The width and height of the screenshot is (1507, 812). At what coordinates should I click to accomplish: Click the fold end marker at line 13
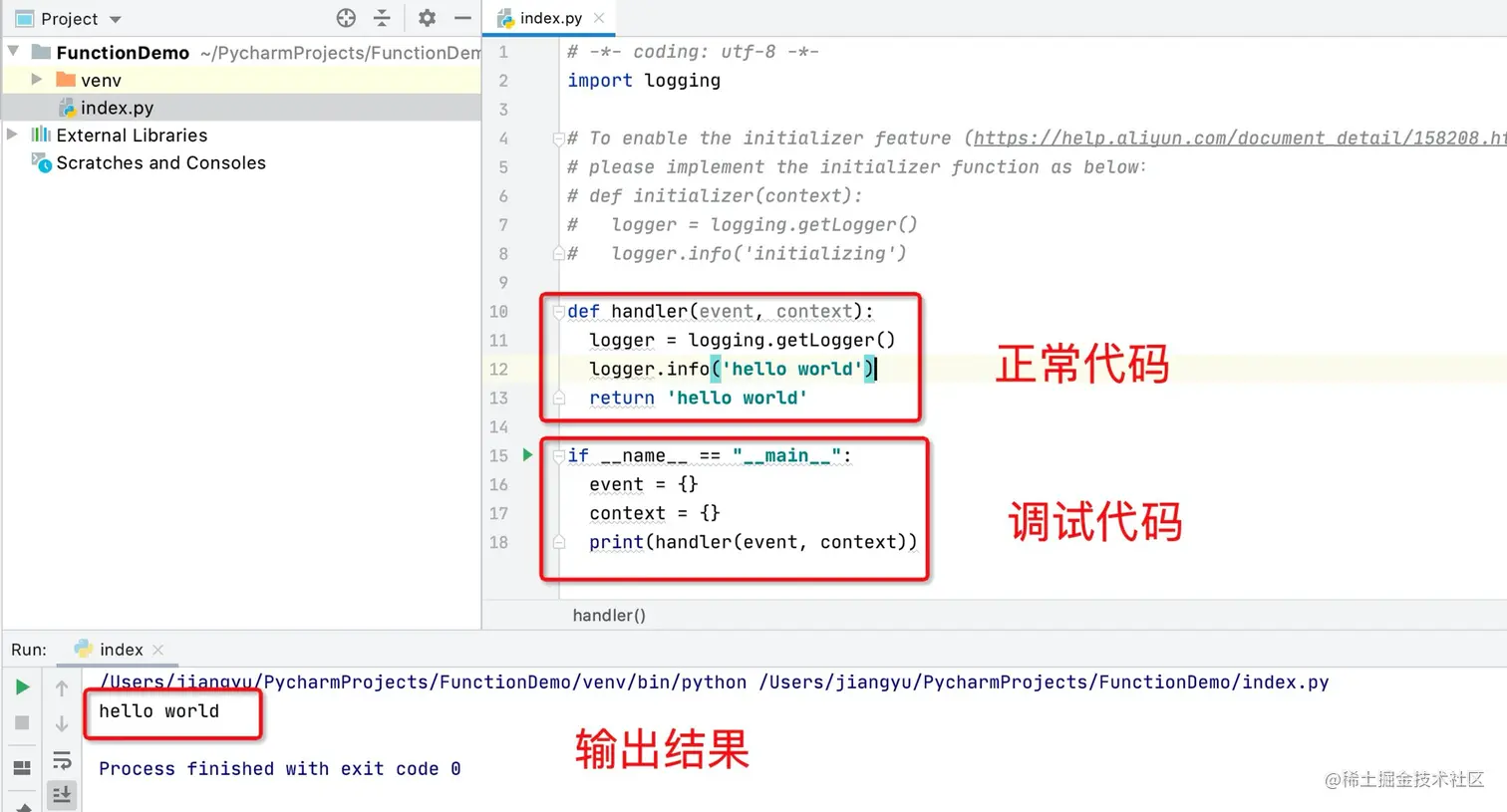558,399
